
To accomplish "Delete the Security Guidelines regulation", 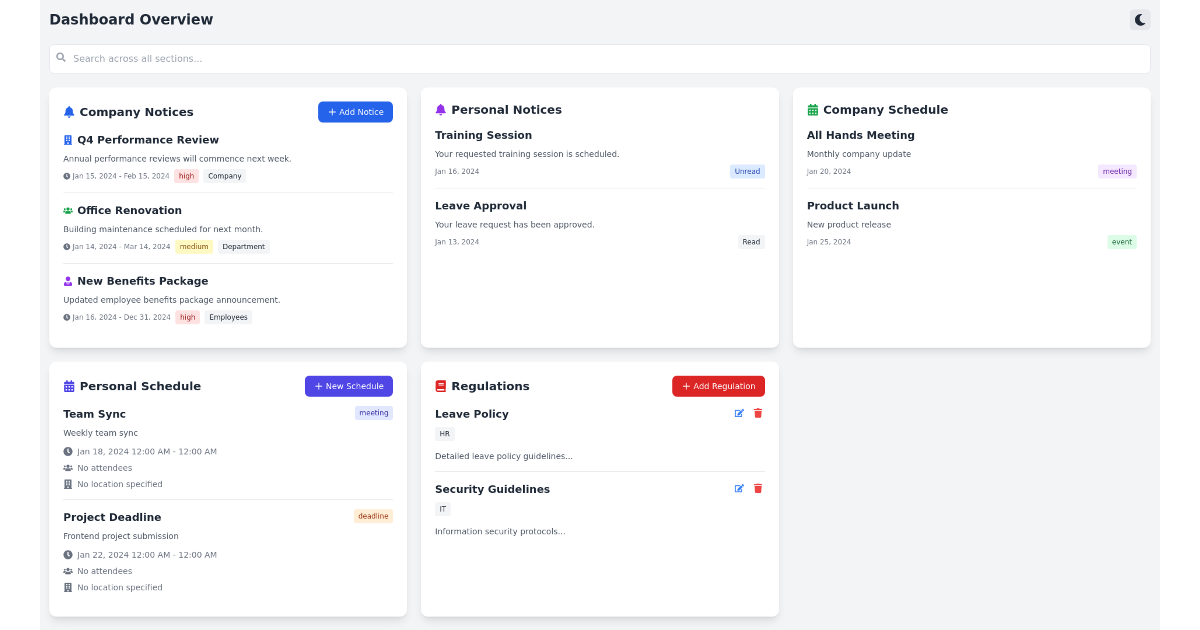I will [757, 489].
